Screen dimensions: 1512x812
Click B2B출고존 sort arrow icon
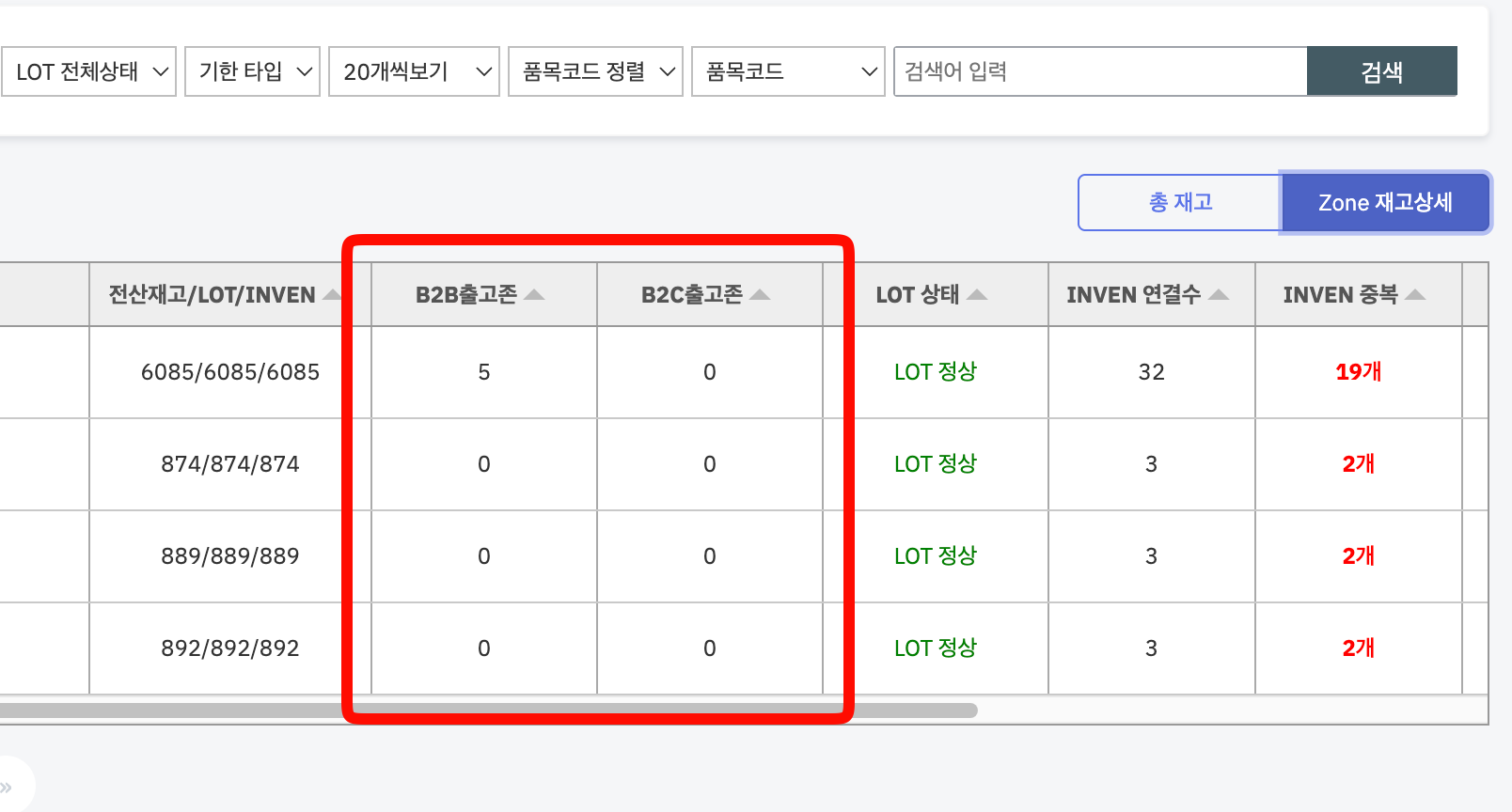[x=534, y=295]
